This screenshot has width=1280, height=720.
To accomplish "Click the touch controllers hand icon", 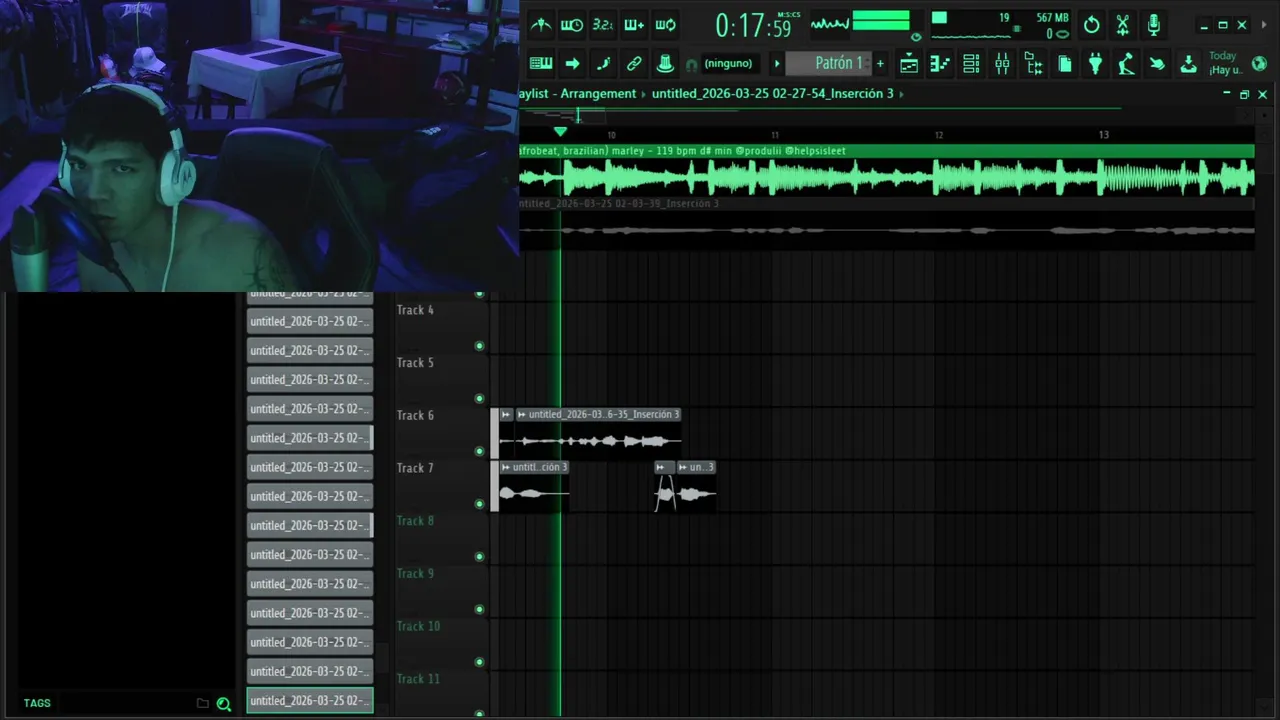I will 1157,64.
